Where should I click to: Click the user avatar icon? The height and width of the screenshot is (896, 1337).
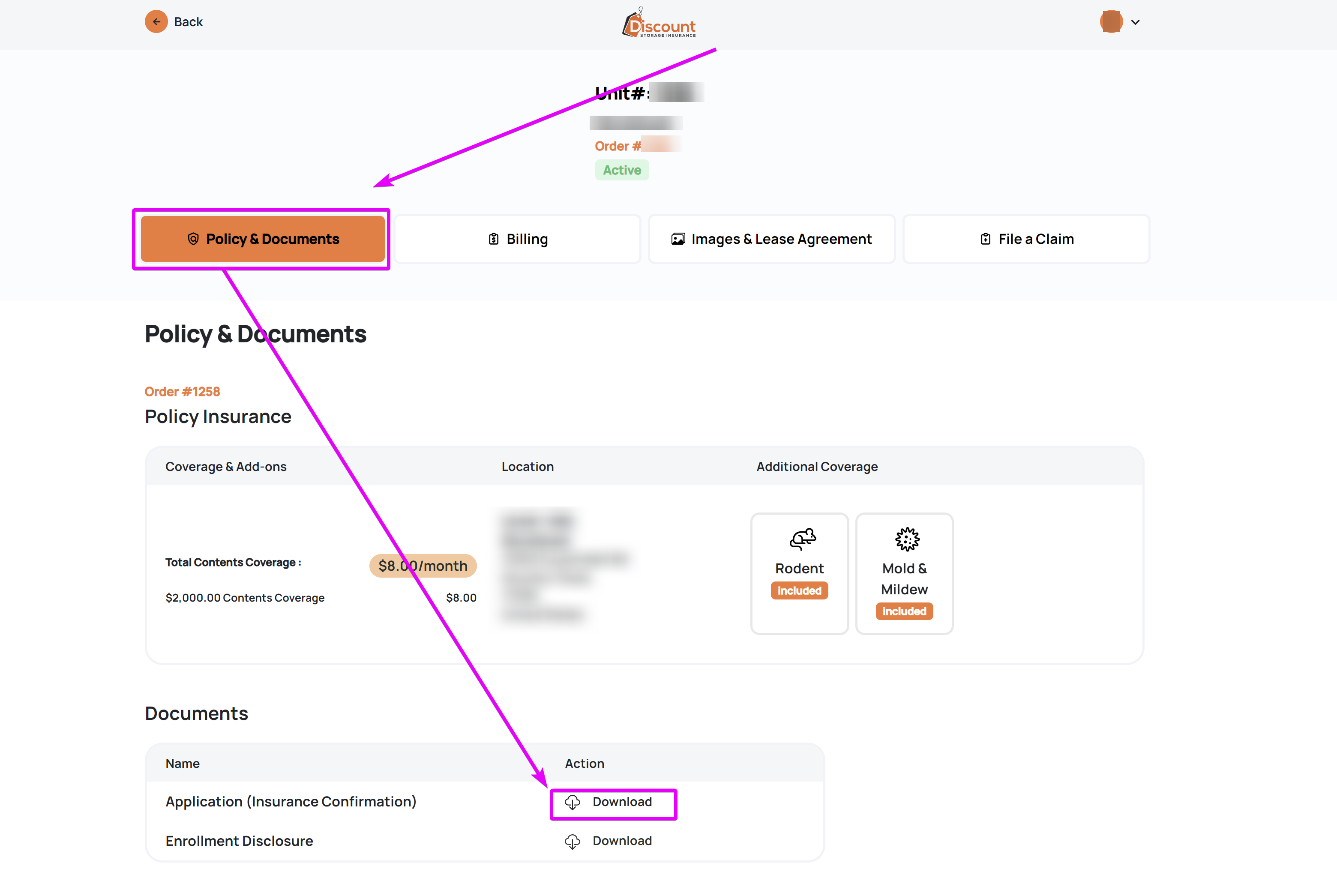click(x=1111, y=22)
